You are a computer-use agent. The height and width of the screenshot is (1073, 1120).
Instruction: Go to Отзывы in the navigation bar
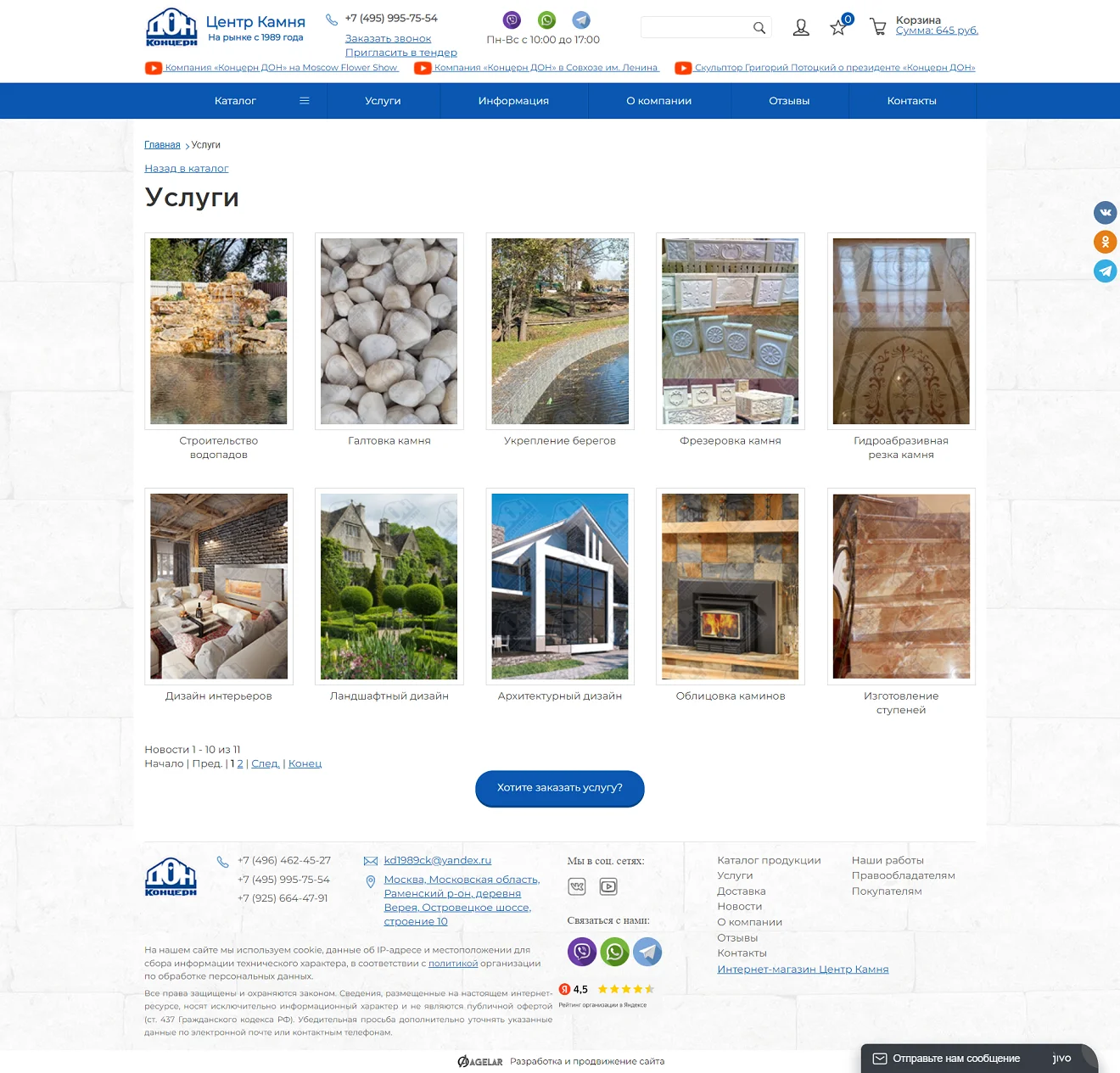tap(789, 101)
